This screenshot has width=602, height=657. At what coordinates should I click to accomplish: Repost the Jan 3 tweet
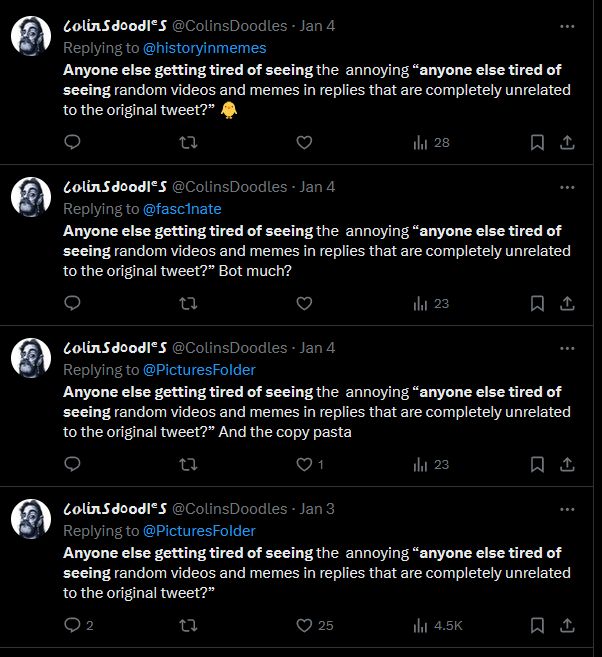pyautogui.click(x=187, y=625)
